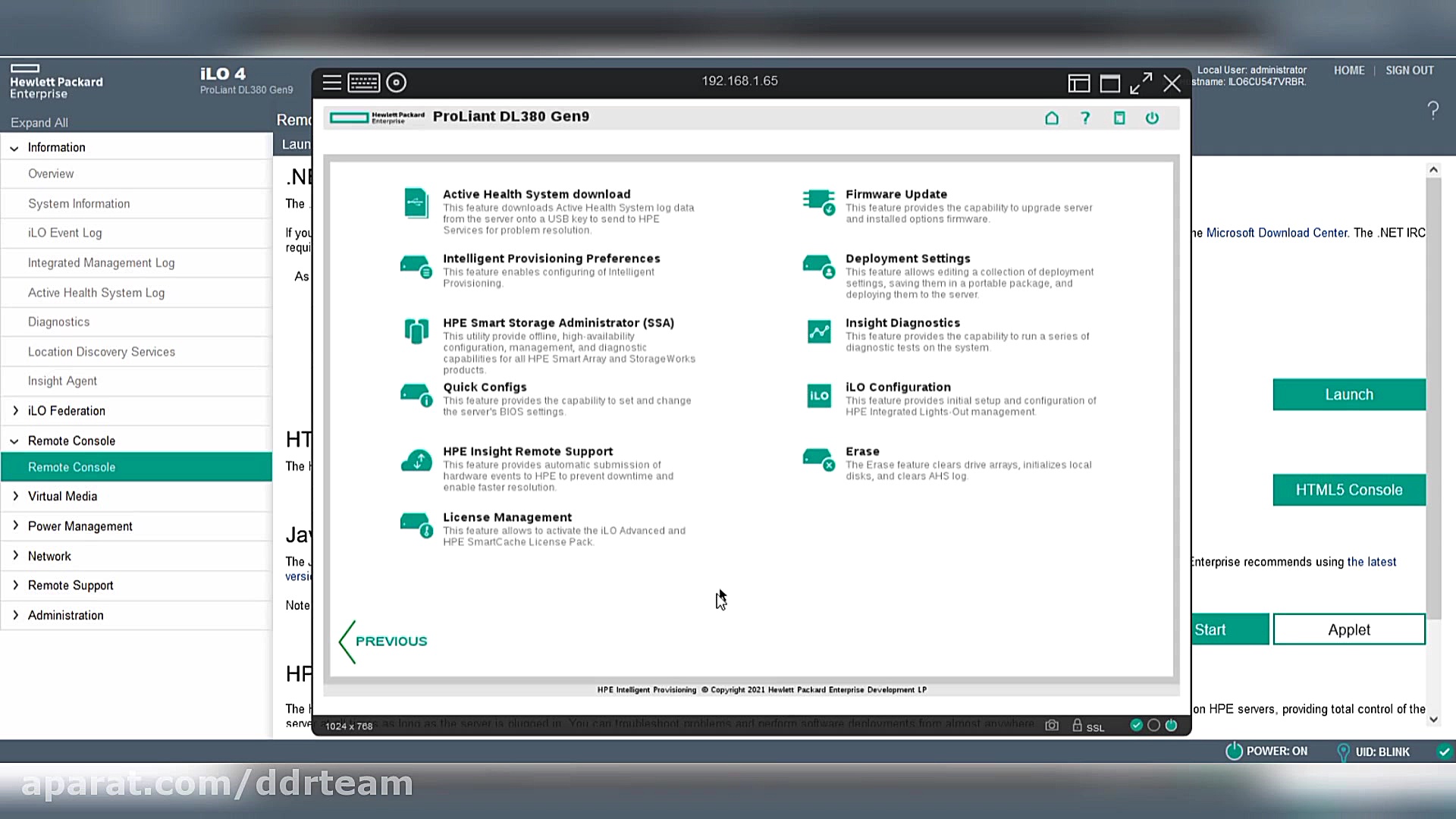
Task: Open Intelligent Provisioning Preferences icon
Action: (x=416, y=267)
